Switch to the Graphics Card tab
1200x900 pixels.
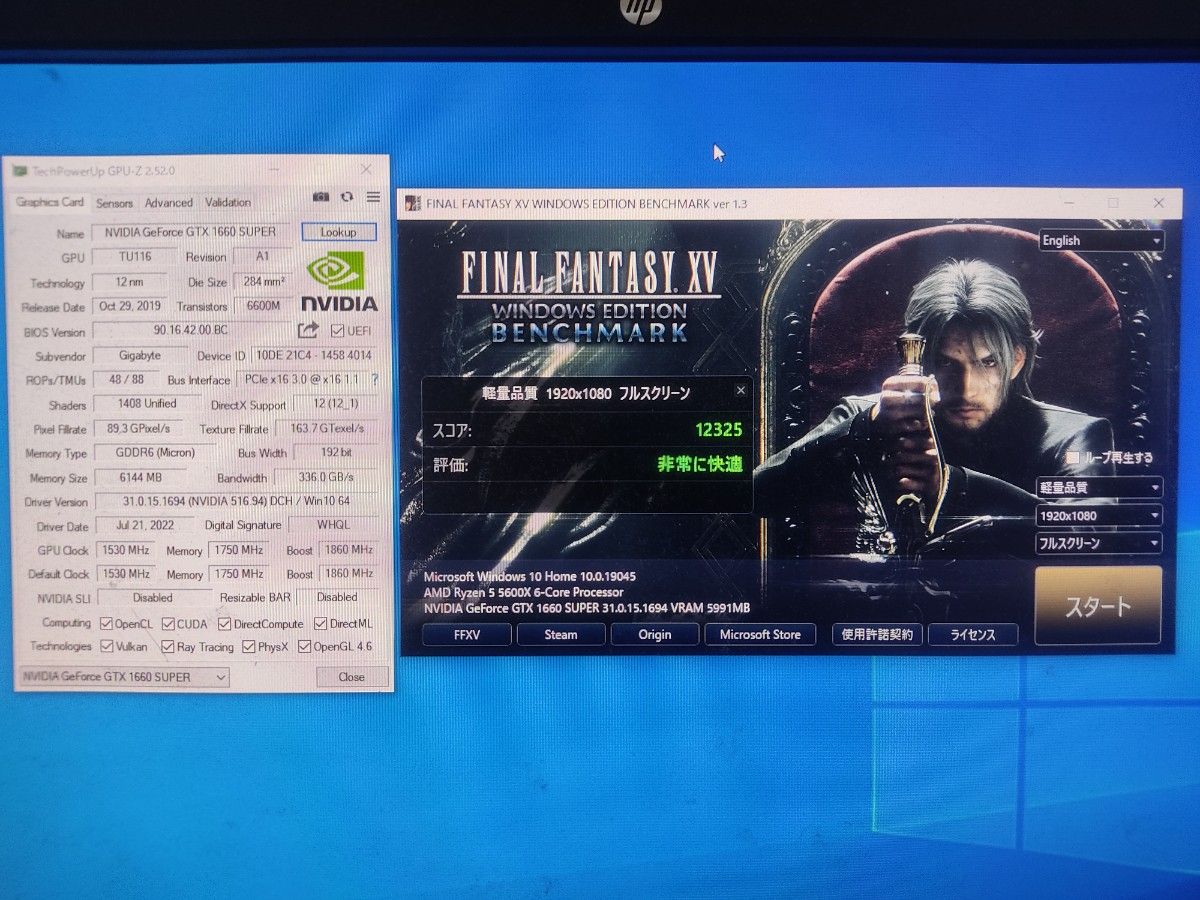pos(50,201)
